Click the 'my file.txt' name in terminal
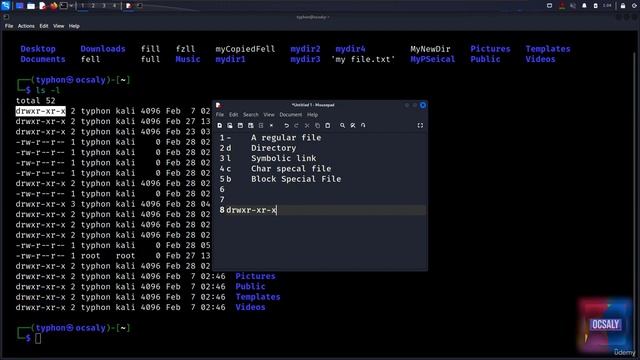 pos(363,59)
